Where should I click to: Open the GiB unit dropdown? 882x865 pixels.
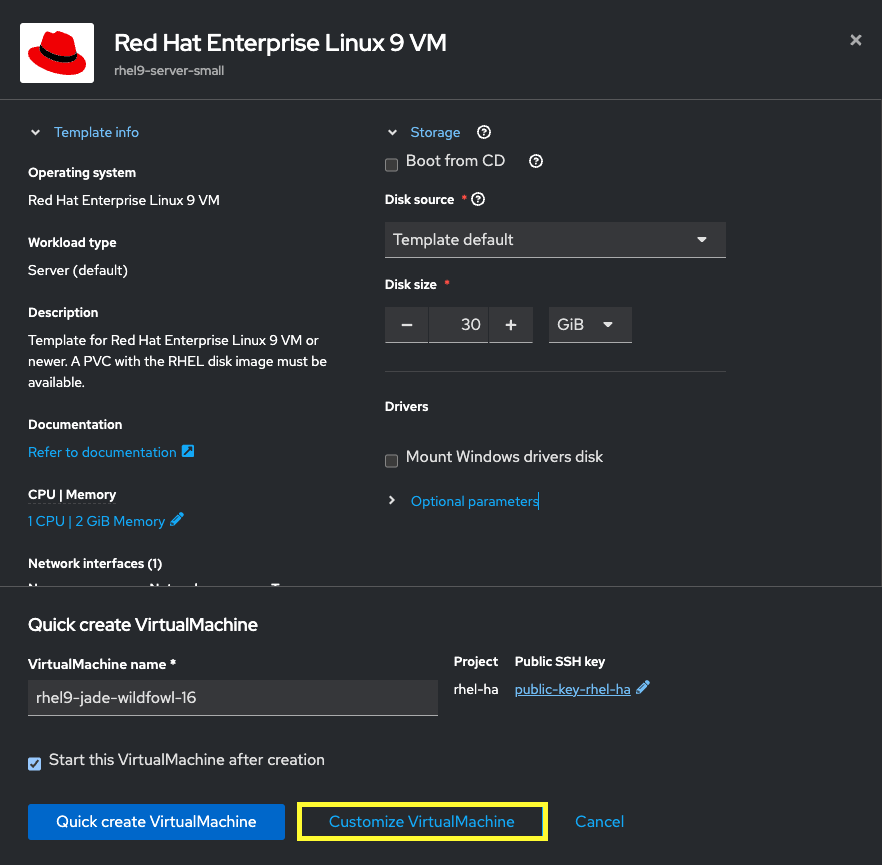(x=590, y=324)
